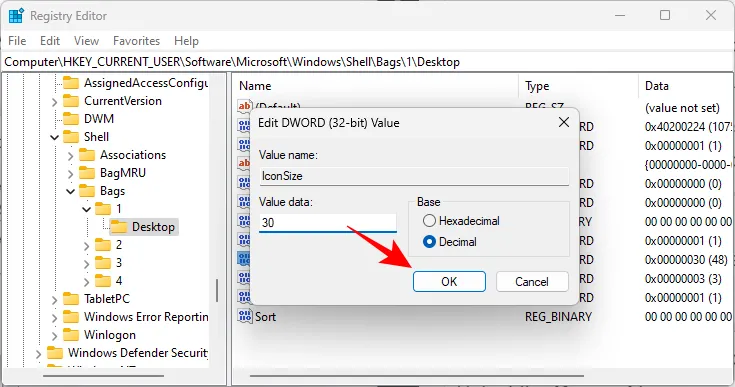Click the Value data input field

(x=328, y=223)
